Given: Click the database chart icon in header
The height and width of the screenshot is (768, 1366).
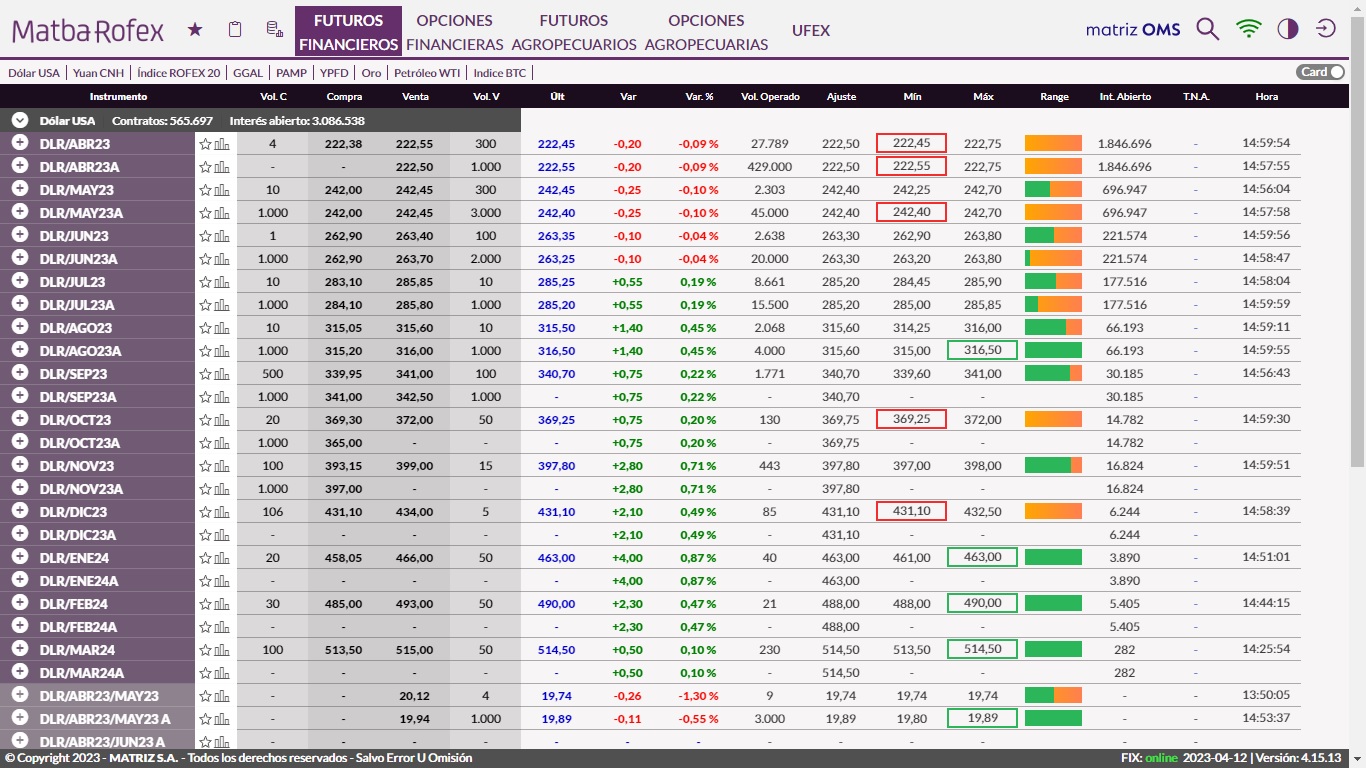Looking at the screenshot, I should [274, 30].
